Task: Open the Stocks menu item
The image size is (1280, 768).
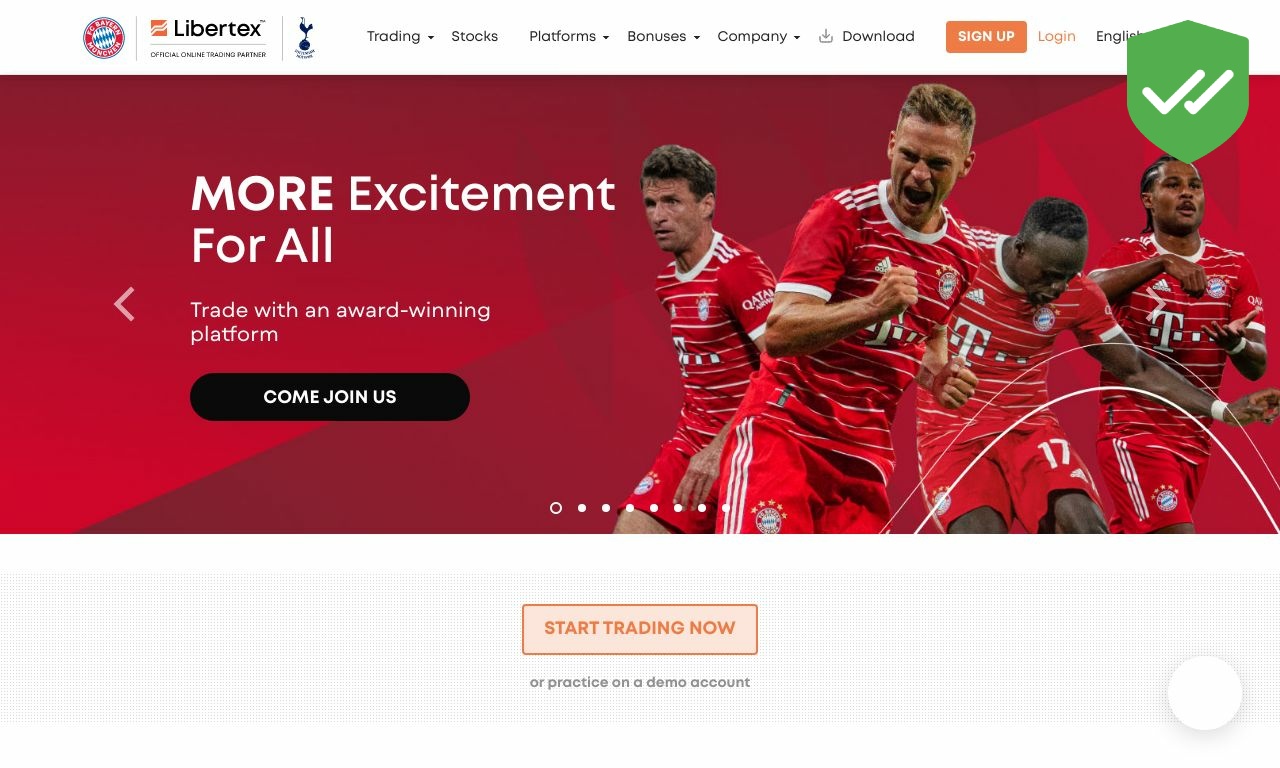Action: (474, 36)
